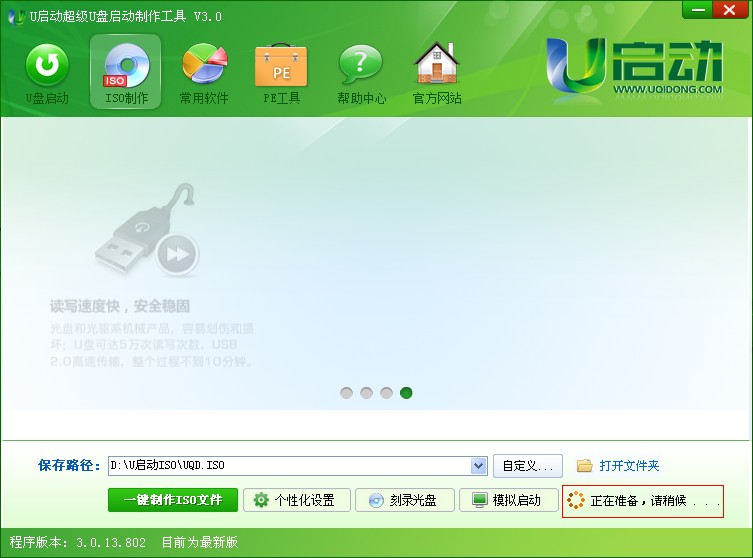Click 程序版本: 3.0.13.802 status text

(x=77, y=543)
